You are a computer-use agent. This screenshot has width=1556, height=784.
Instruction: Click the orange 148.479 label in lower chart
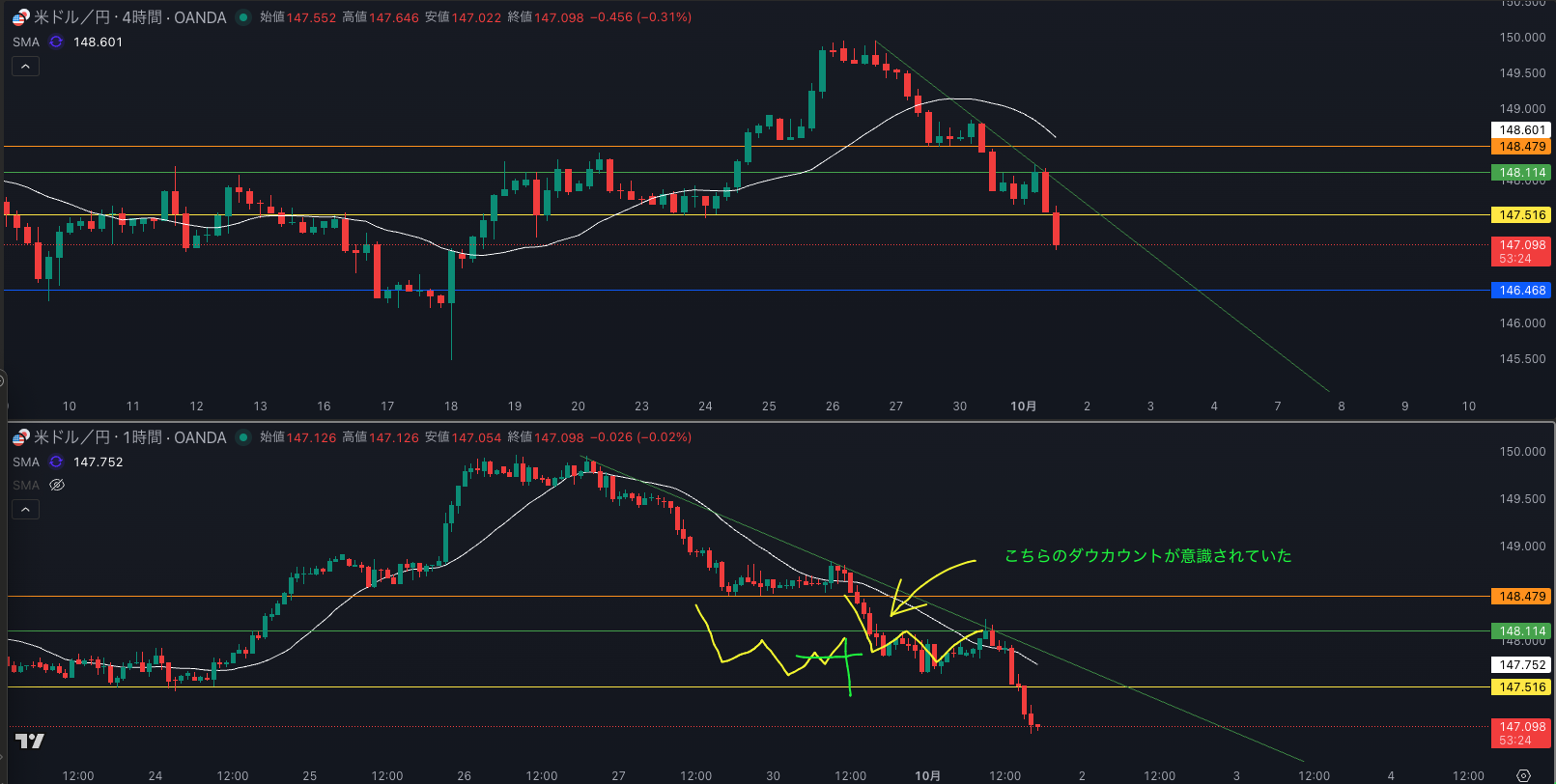[x=1521, y=597]
